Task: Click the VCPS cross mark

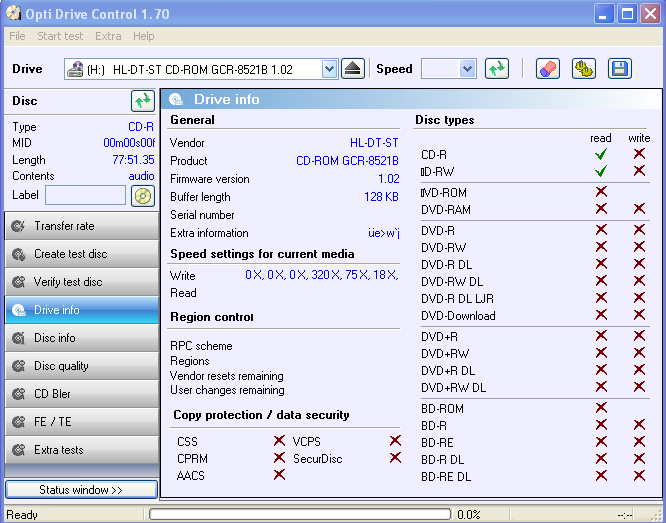Action: click(x=395, y=441)
